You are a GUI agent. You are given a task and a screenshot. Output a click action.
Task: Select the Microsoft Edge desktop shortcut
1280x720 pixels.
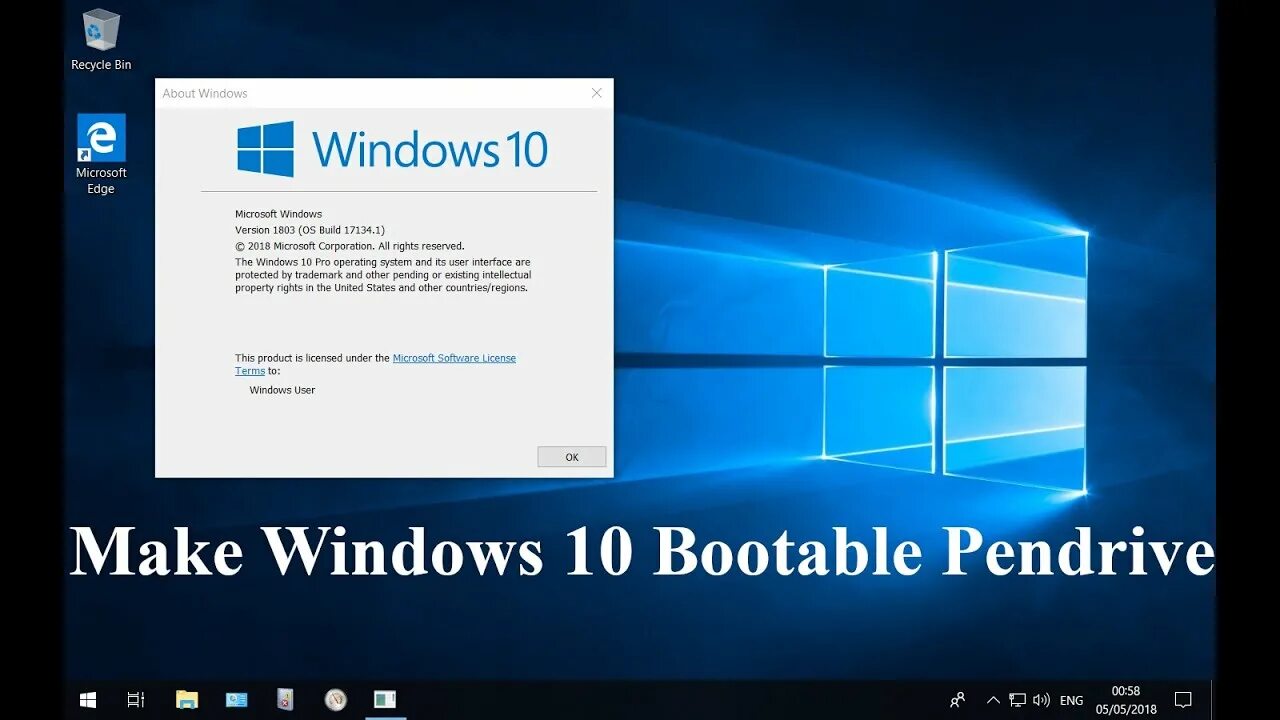[101, 154]
